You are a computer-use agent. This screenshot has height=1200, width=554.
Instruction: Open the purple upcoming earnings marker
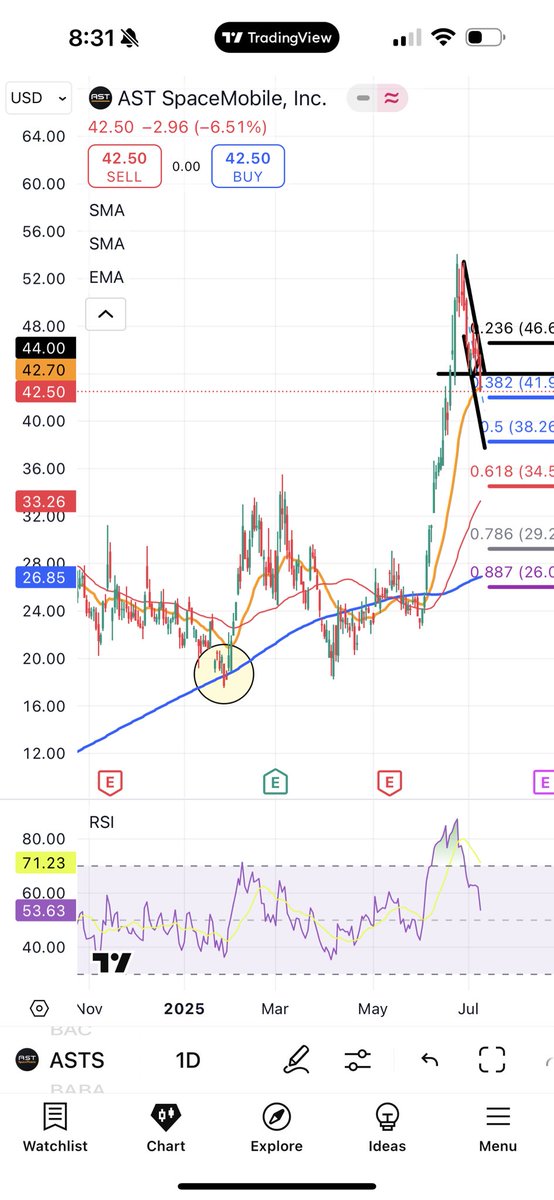(543, 782)
